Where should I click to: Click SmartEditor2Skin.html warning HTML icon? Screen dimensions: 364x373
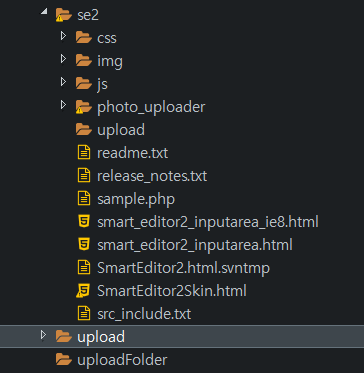(83, 291)
